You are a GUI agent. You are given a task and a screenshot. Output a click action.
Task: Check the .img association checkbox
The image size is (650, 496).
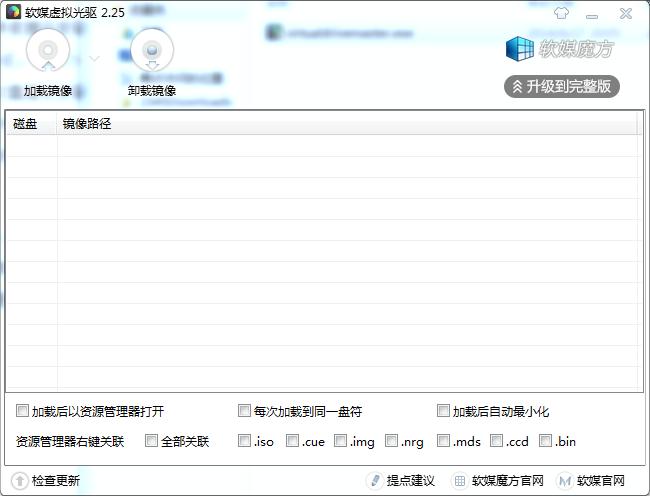click(340, 440)
